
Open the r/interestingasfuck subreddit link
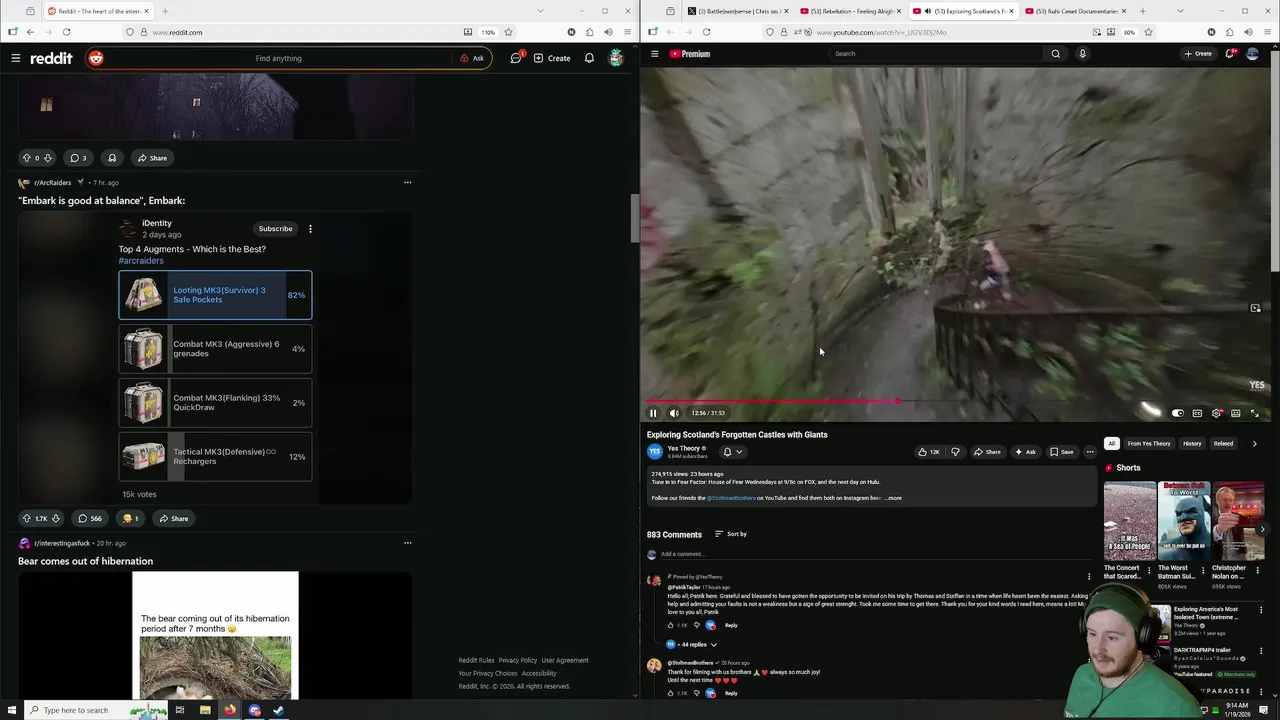[62, 543]
